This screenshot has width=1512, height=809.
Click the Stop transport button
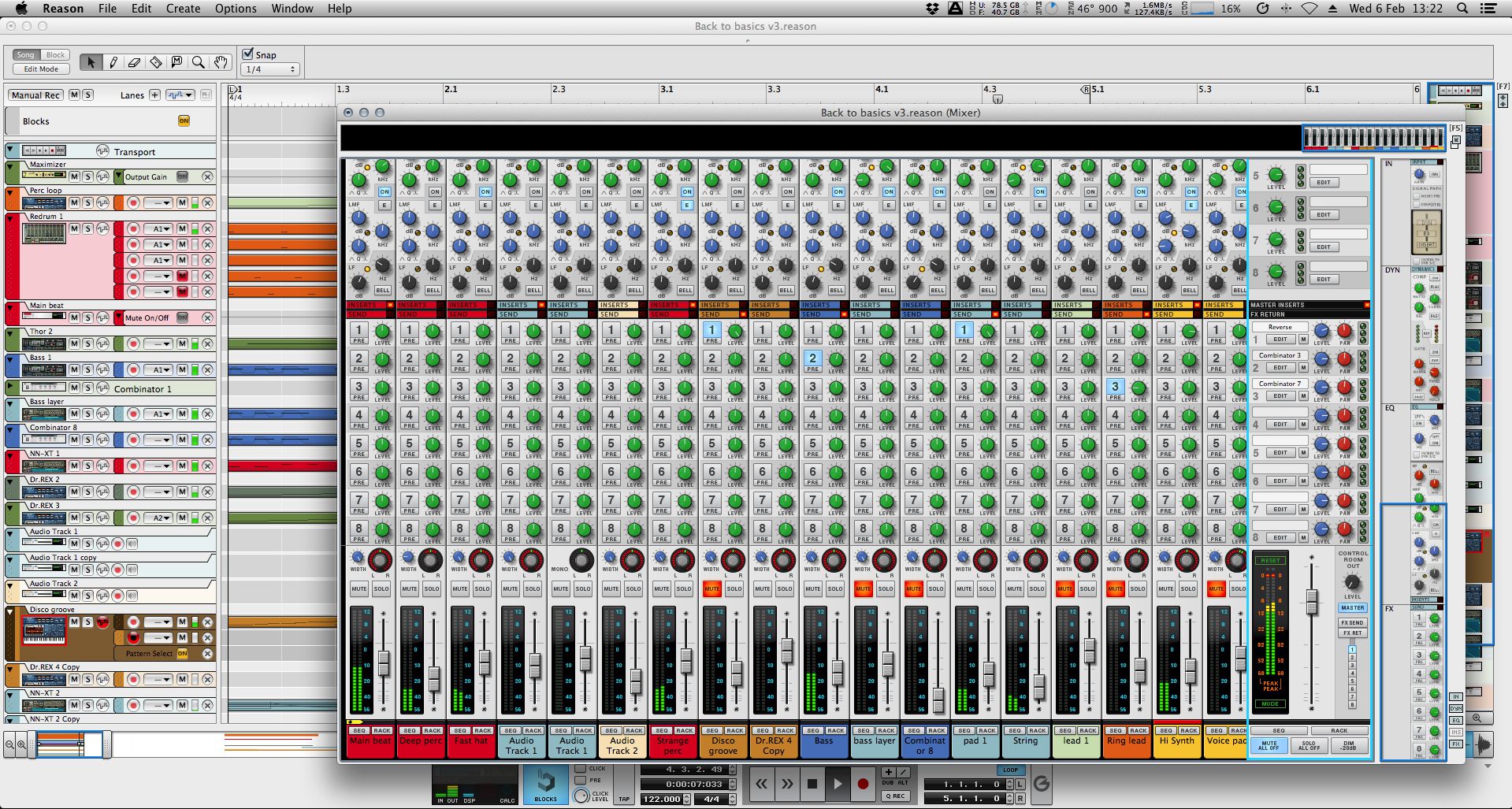[812, 784]
